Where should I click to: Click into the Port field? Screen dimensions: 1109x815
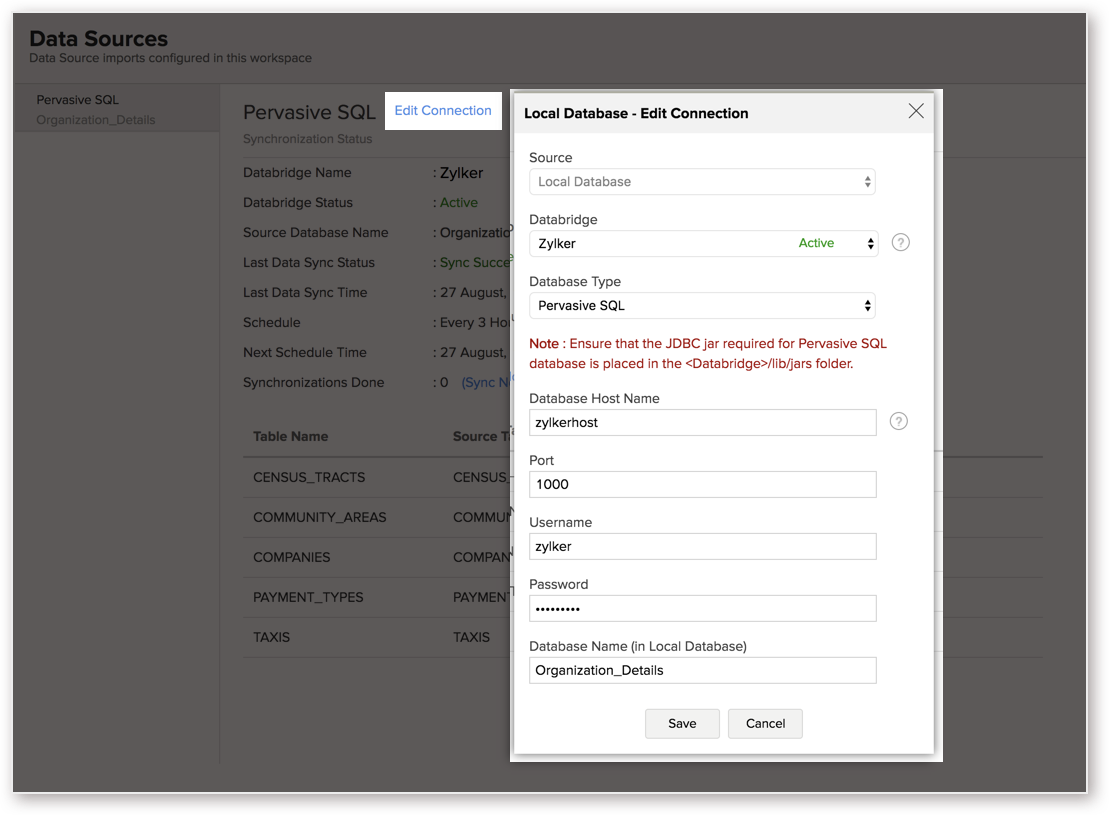[702, 485]
